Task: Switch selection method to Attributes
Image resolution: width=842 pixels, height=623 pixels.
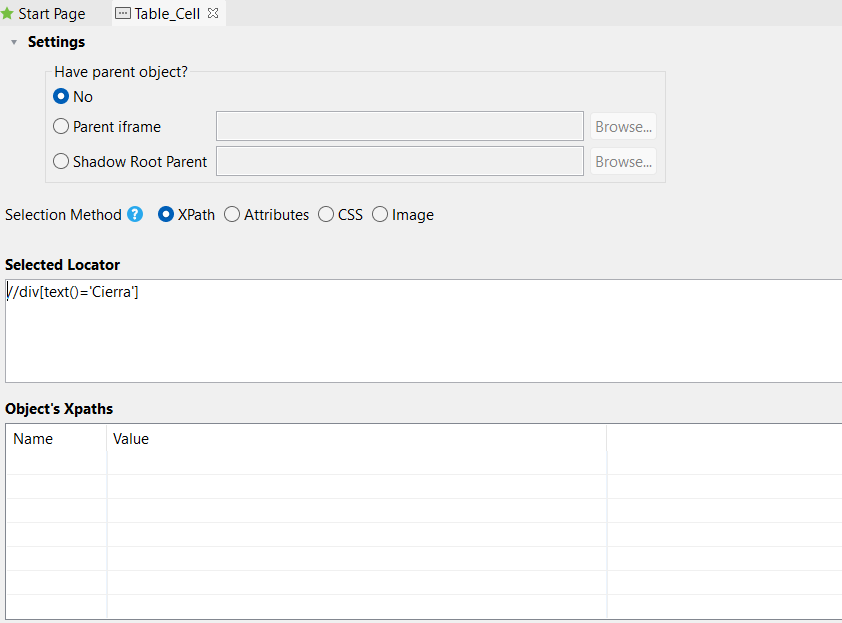Action: 232,214
